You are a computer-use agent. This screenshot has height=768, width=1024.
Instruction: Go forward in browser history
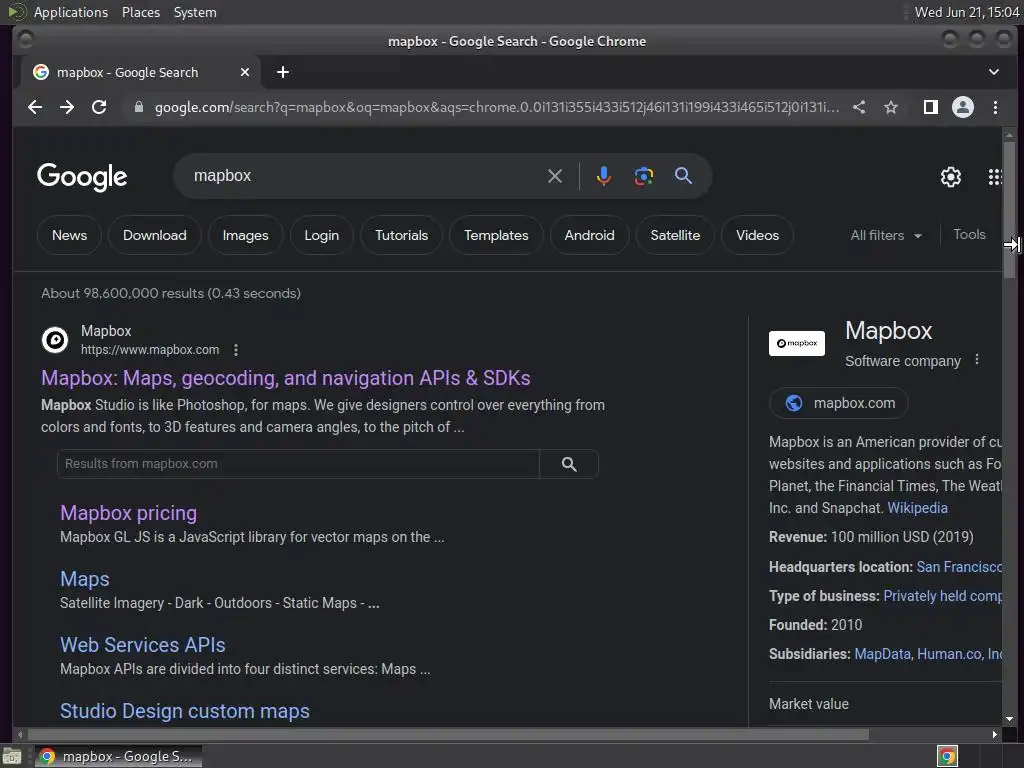pos(67,107)
